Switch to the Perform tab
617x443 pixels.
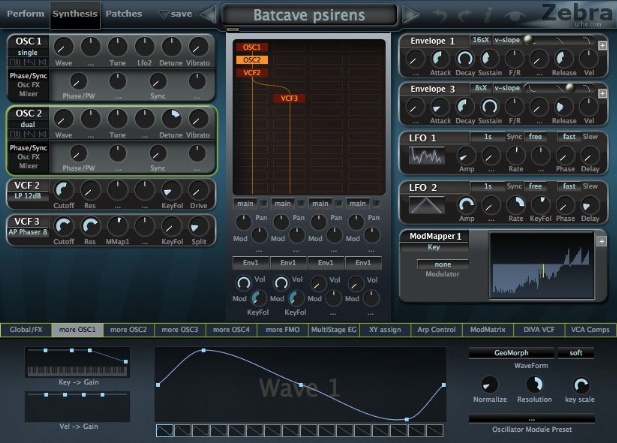click(25, 14)
